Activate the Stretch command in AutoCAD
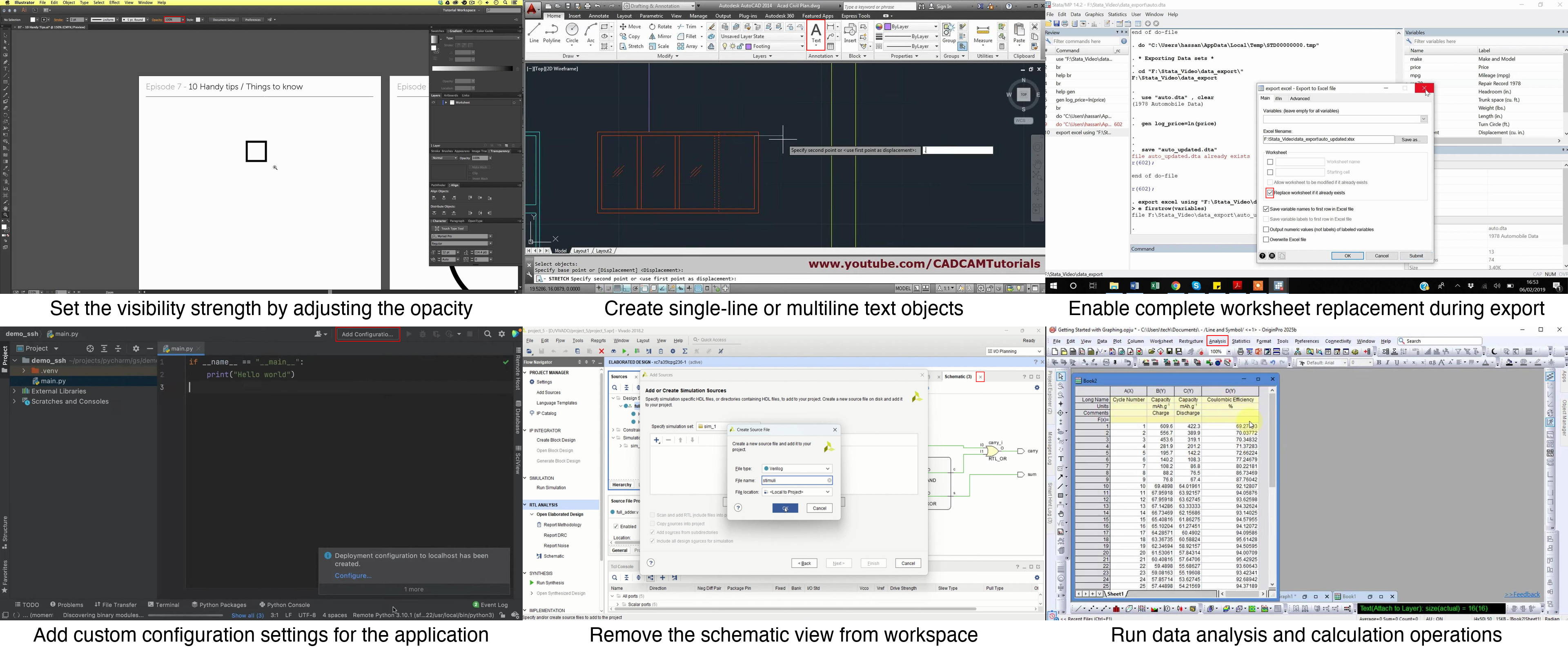Image resolution: width=1568 pixels, height=653 pixels. [x=631, y=46]
